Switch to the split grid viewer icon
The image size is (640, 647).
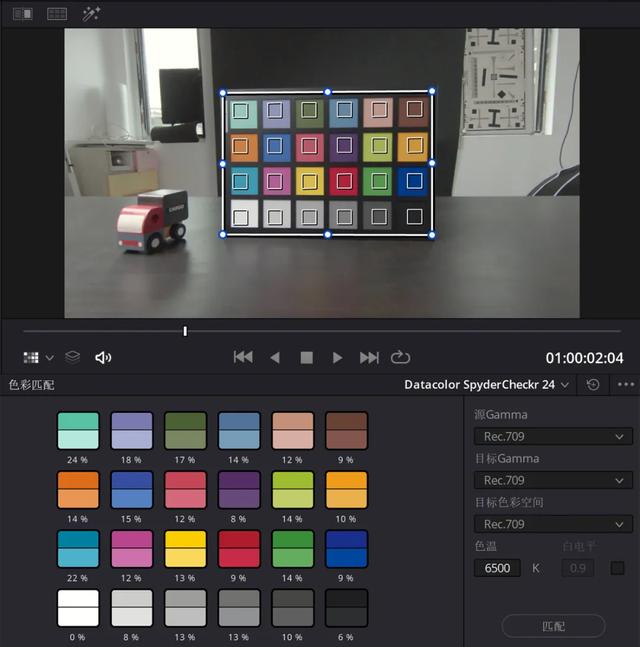[x=57, y=14]
